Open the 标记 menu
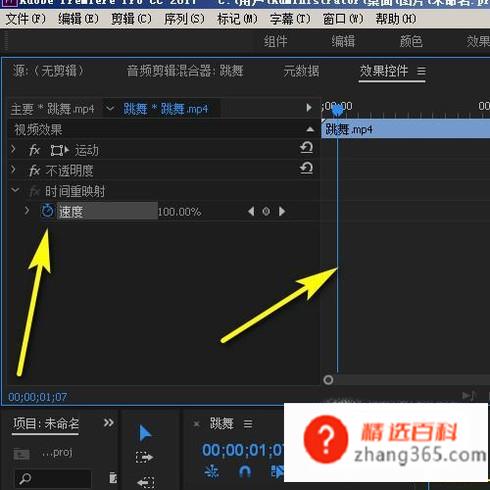490x490 pixels. [237, 19]
